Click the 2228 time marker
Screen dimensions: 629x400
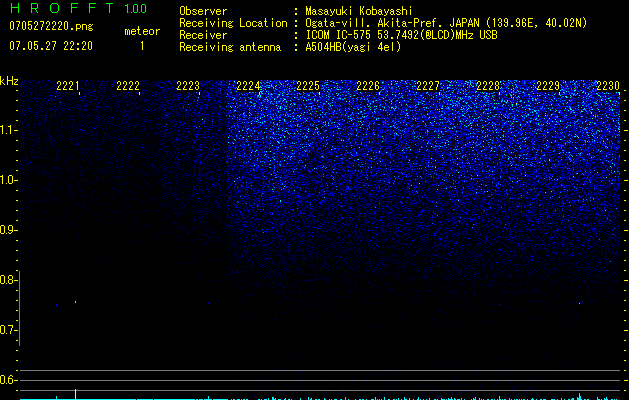coord(488,85)
